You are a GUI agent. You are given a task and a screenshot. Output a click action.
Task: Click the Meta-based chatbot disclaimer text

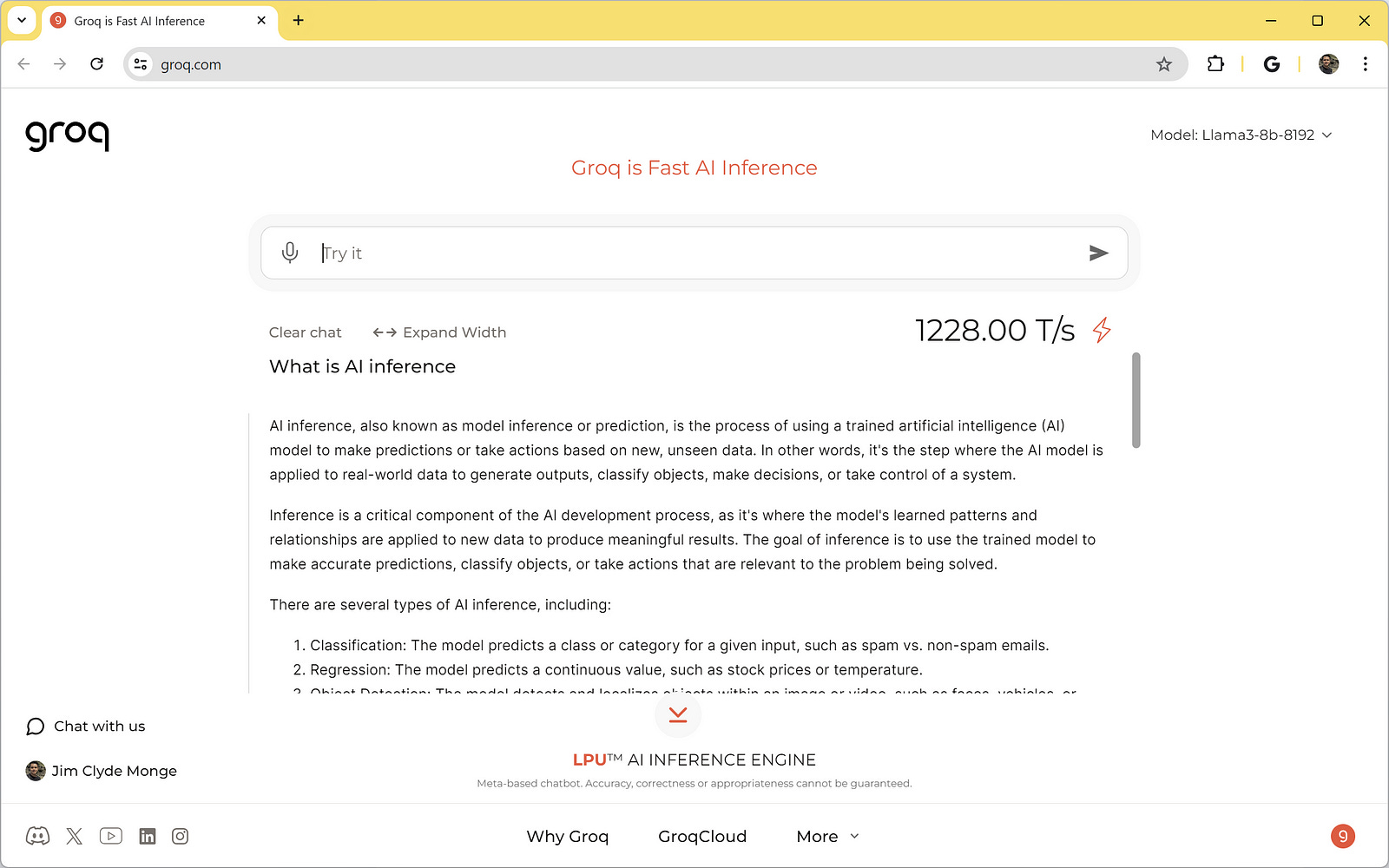[x=694, y=783]
